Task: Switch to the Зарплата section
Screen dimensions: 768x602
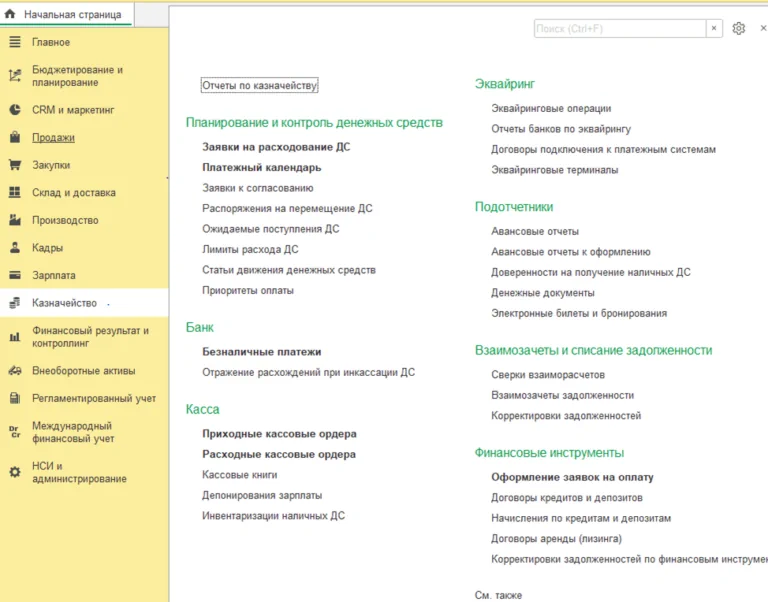Action: (53, 275)
